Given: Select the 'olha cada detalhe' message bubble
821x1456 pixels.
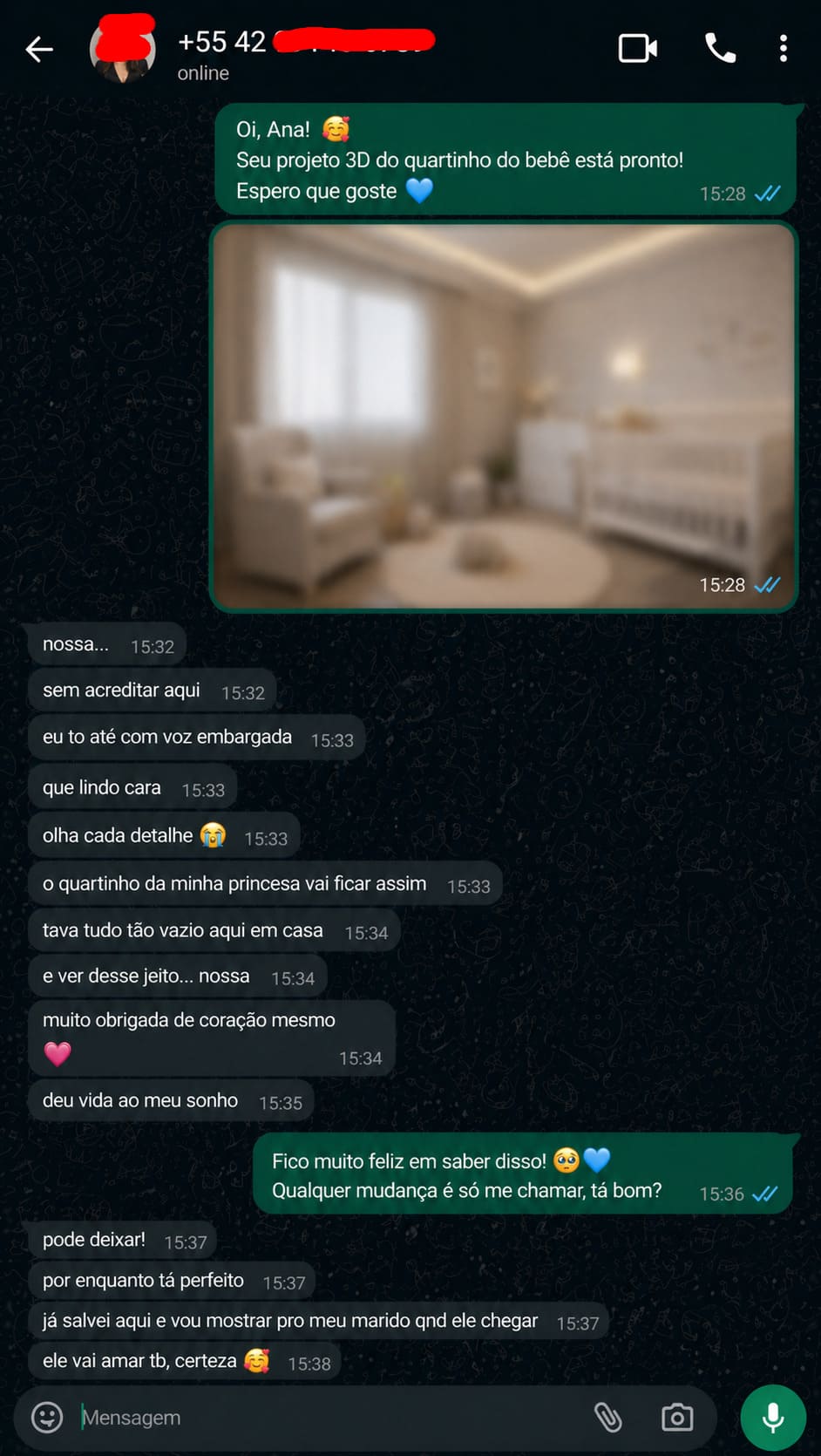Looking at the screenshot, I should coord(164,836).
